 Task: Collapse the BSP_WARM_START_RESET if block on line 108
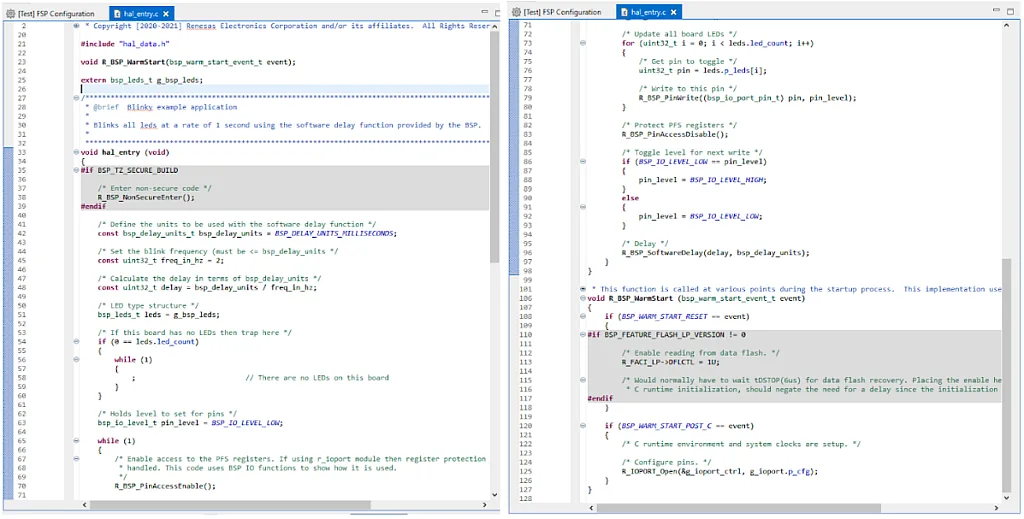(583, 317)
